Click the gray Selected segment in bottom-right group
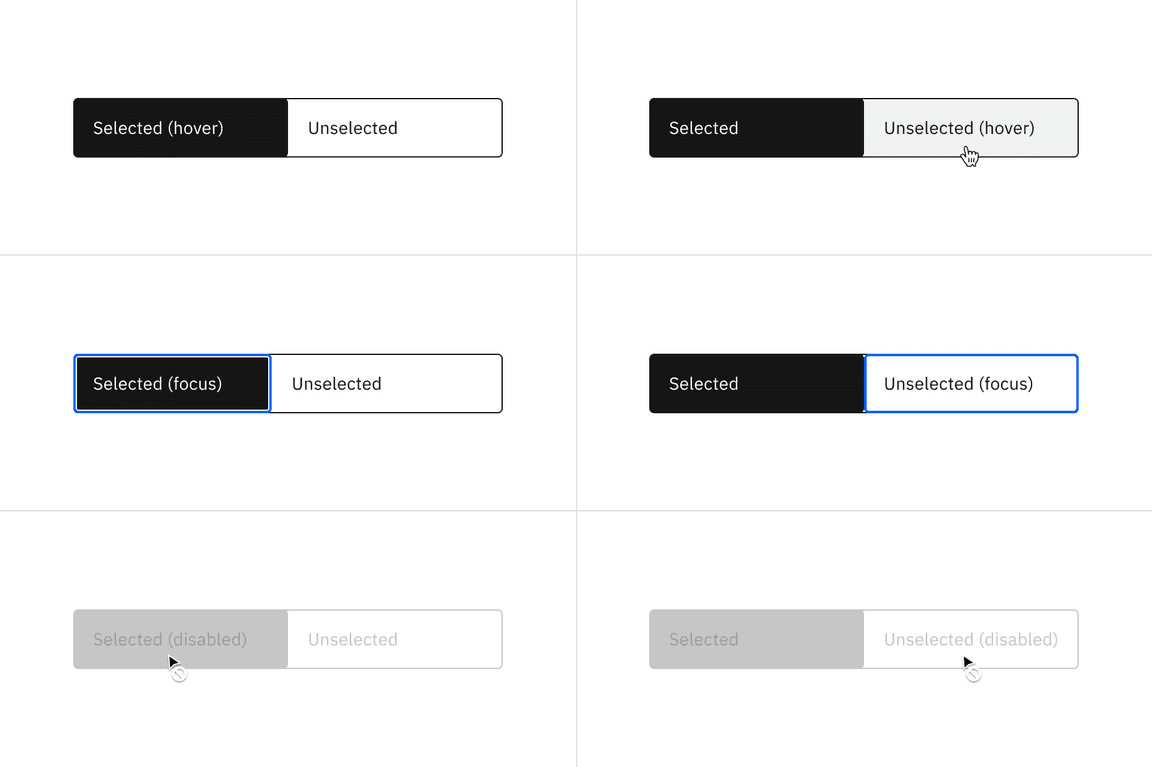Viewport: 1152px width, 767px height. (x=756, y=639)
